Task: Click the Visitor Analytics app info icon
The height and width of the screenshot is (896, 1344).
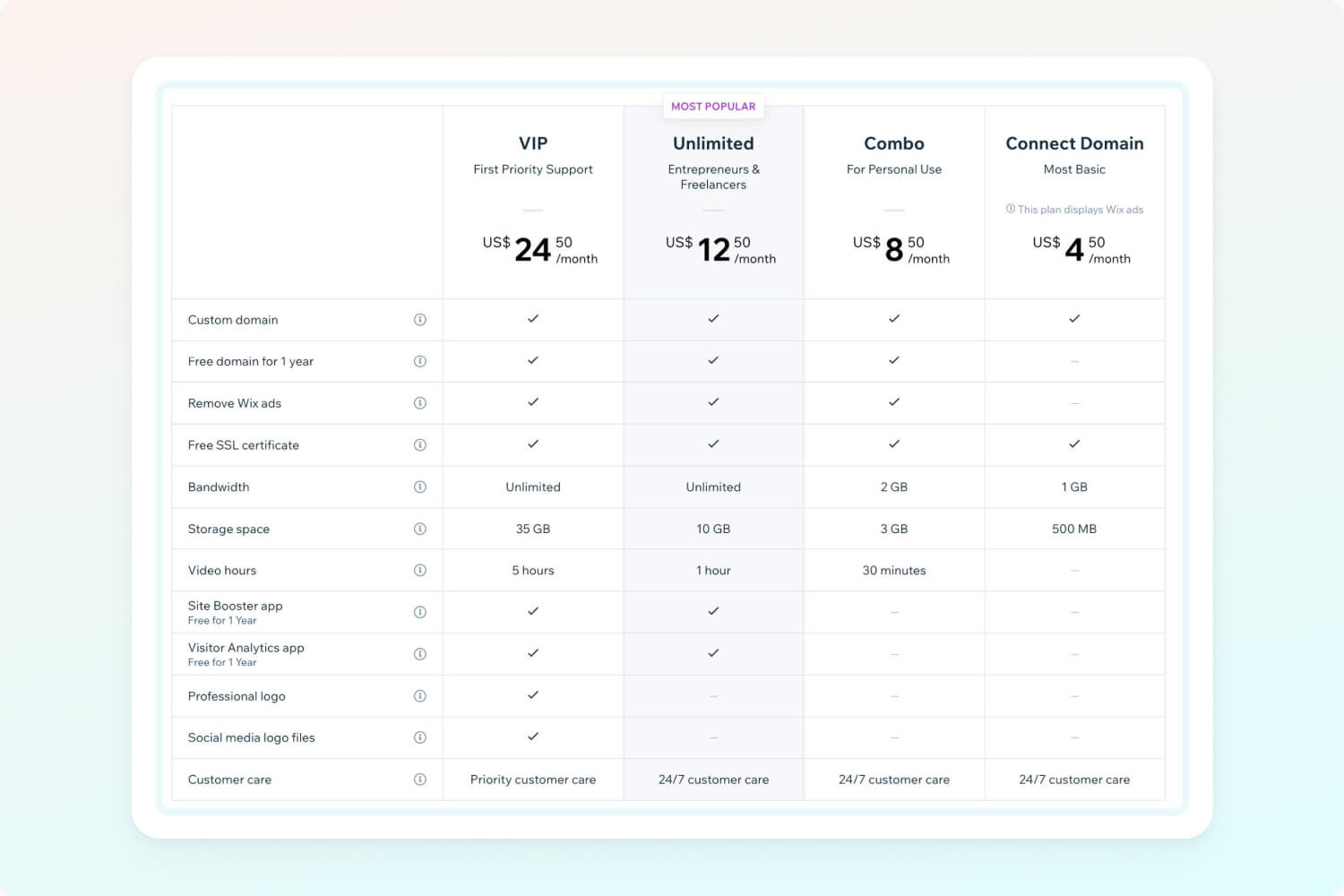Action: tap(419, 654)
